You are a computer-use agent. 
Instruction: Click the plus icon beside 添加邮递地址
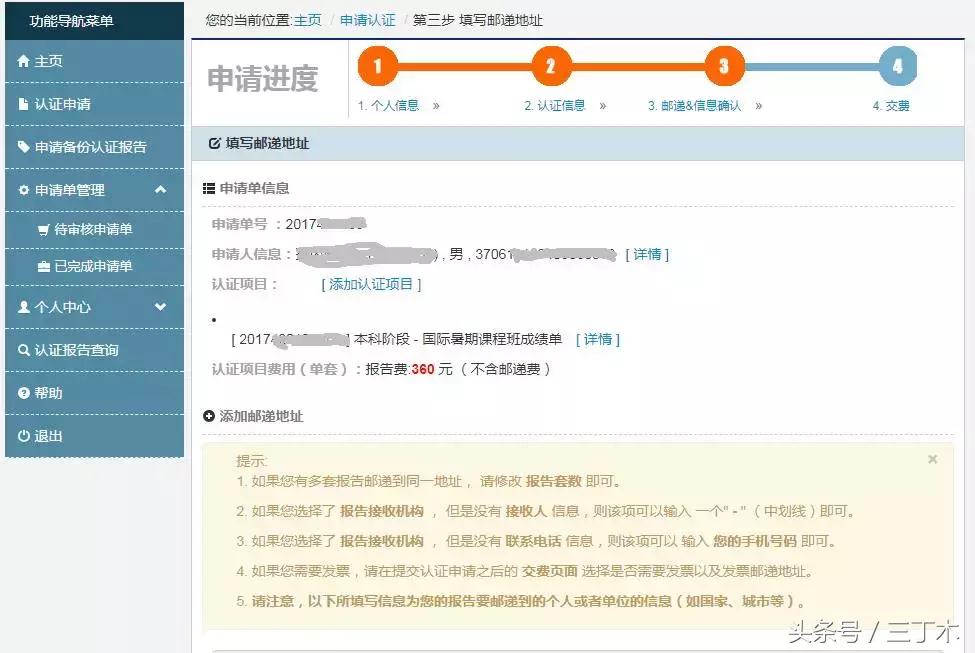pos(211,415)
